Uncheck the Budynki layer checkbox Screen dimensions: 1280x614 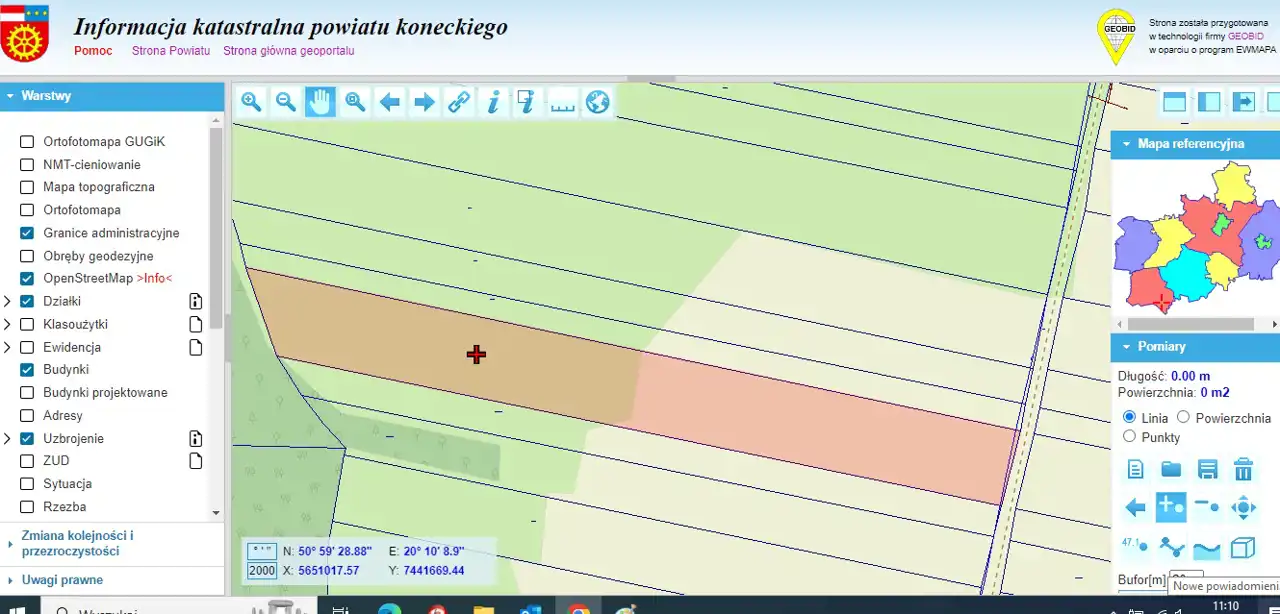click(x=27, y=370)
